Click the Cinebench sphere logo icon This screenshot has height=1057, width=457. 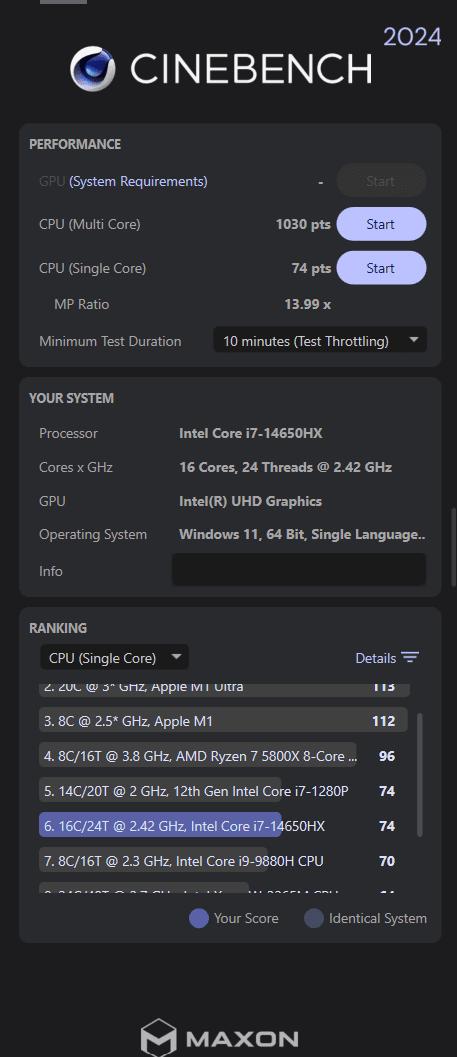point(93,69)
